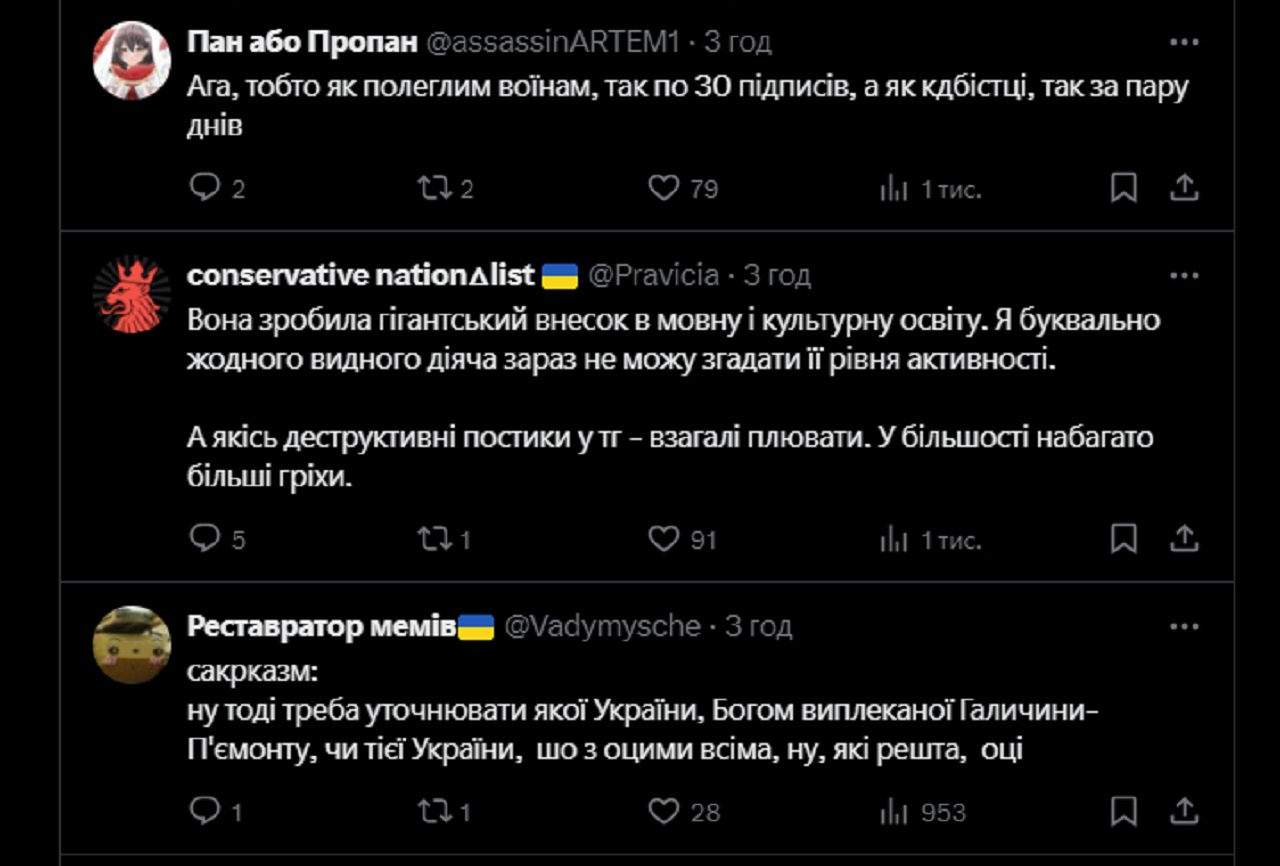Open the @Pravicia tweet's timestamp link
Viewport: 1280px width, 866px height.
[x=777, y=275]
